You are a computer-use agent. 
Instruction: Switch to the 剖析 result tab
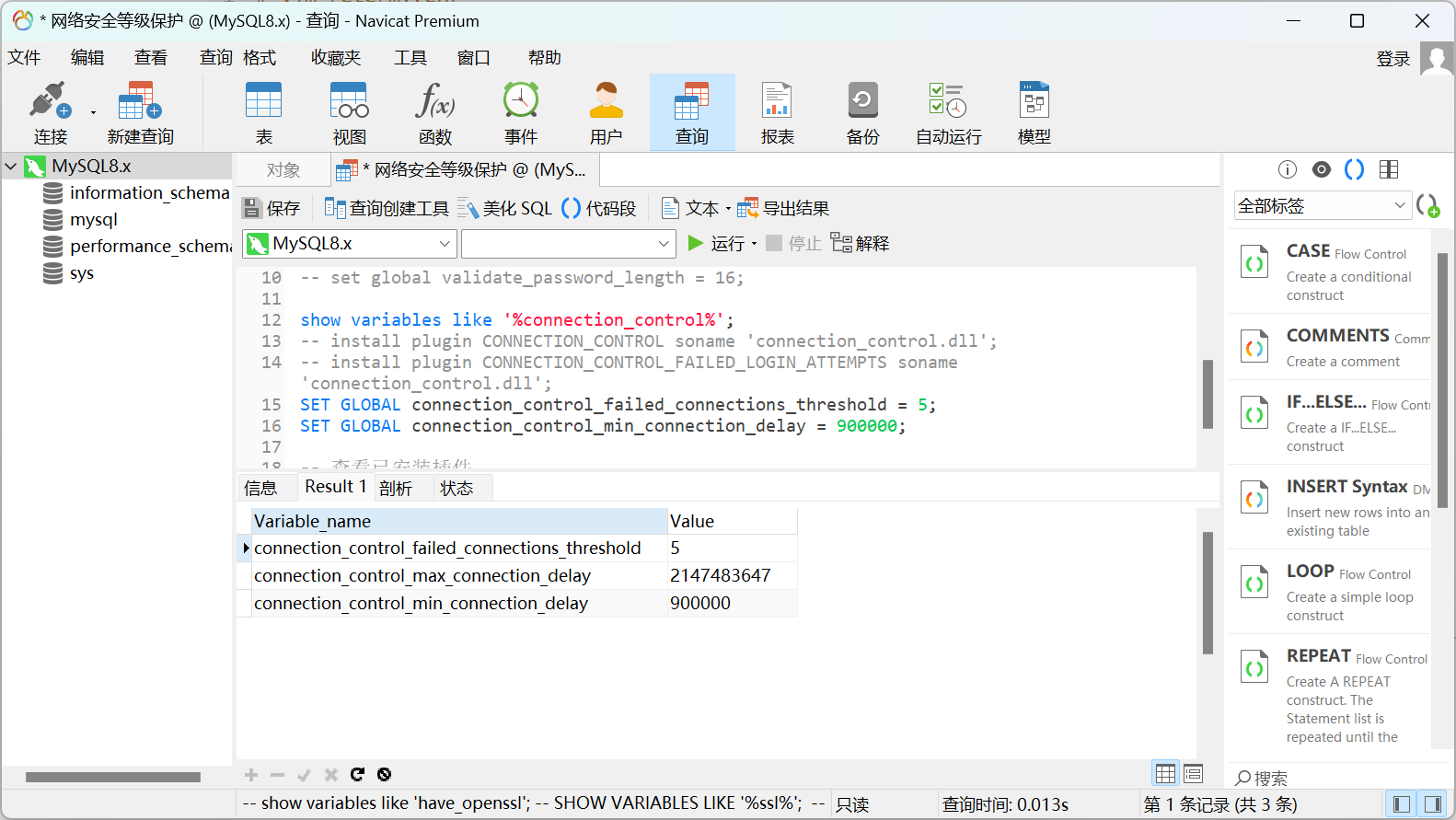396,488
